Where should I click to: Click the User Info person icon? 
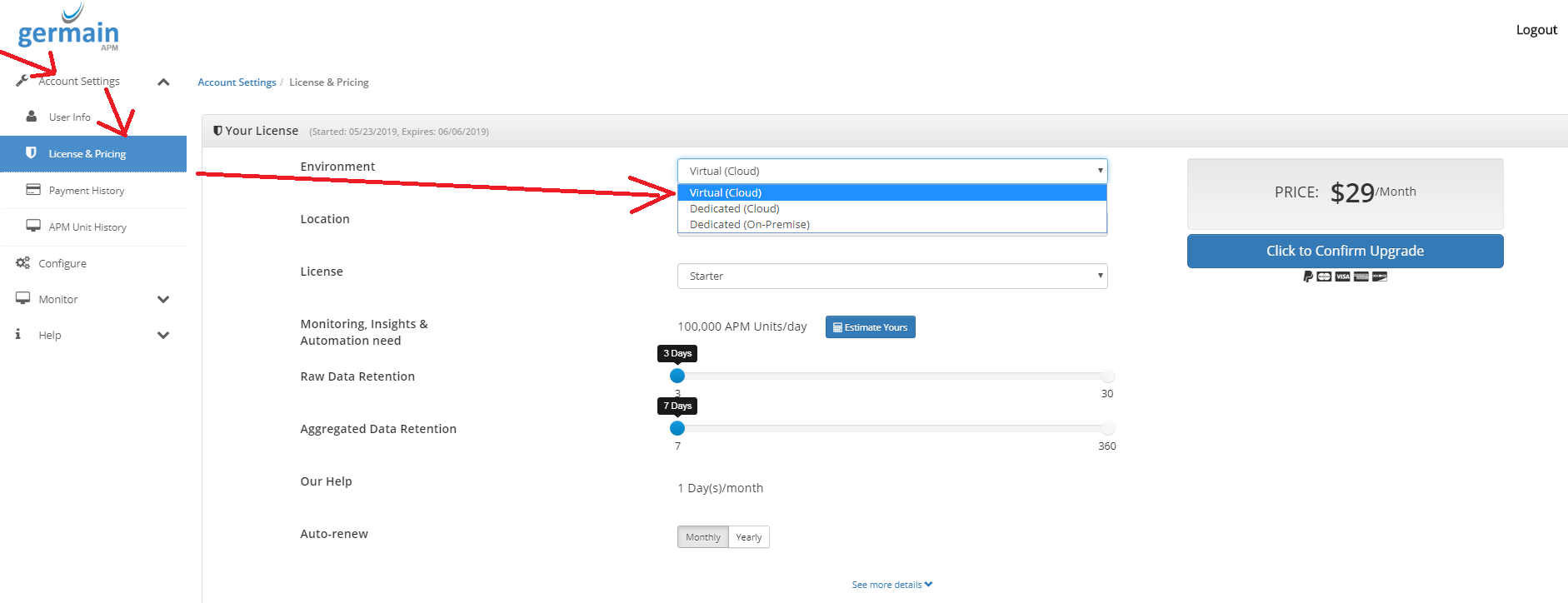coord(32,117)
